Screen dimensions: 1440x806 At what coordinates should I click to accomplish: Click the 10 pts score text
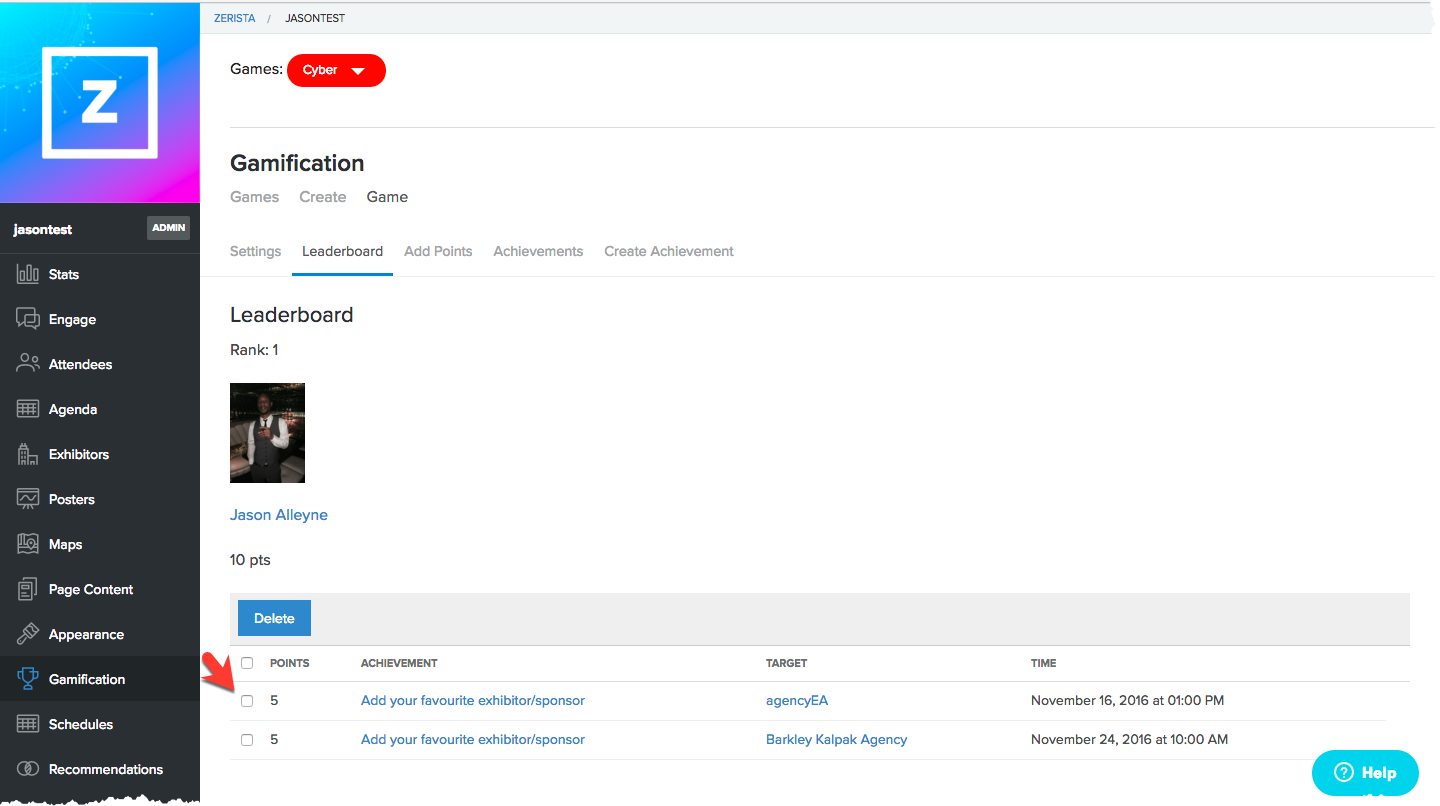pos(250,560)
